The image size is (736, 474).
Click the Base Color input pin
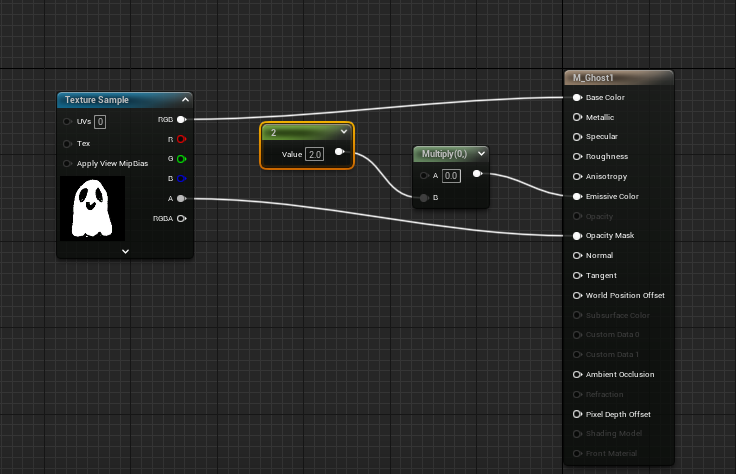click(x=578, y=98)
